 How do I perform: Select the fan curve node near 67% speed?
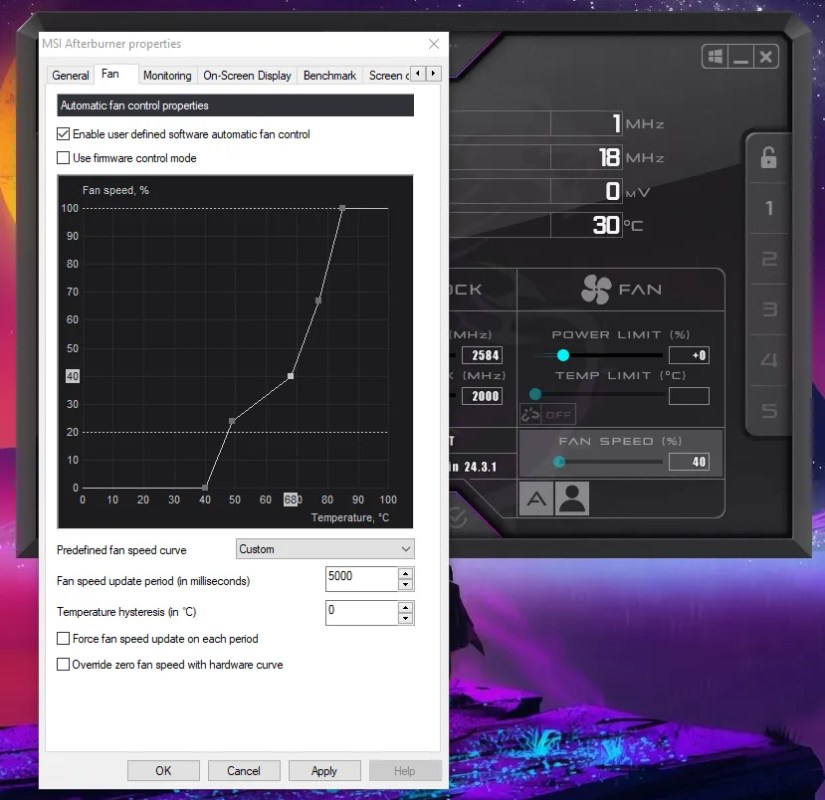click(x=318, y=301)
